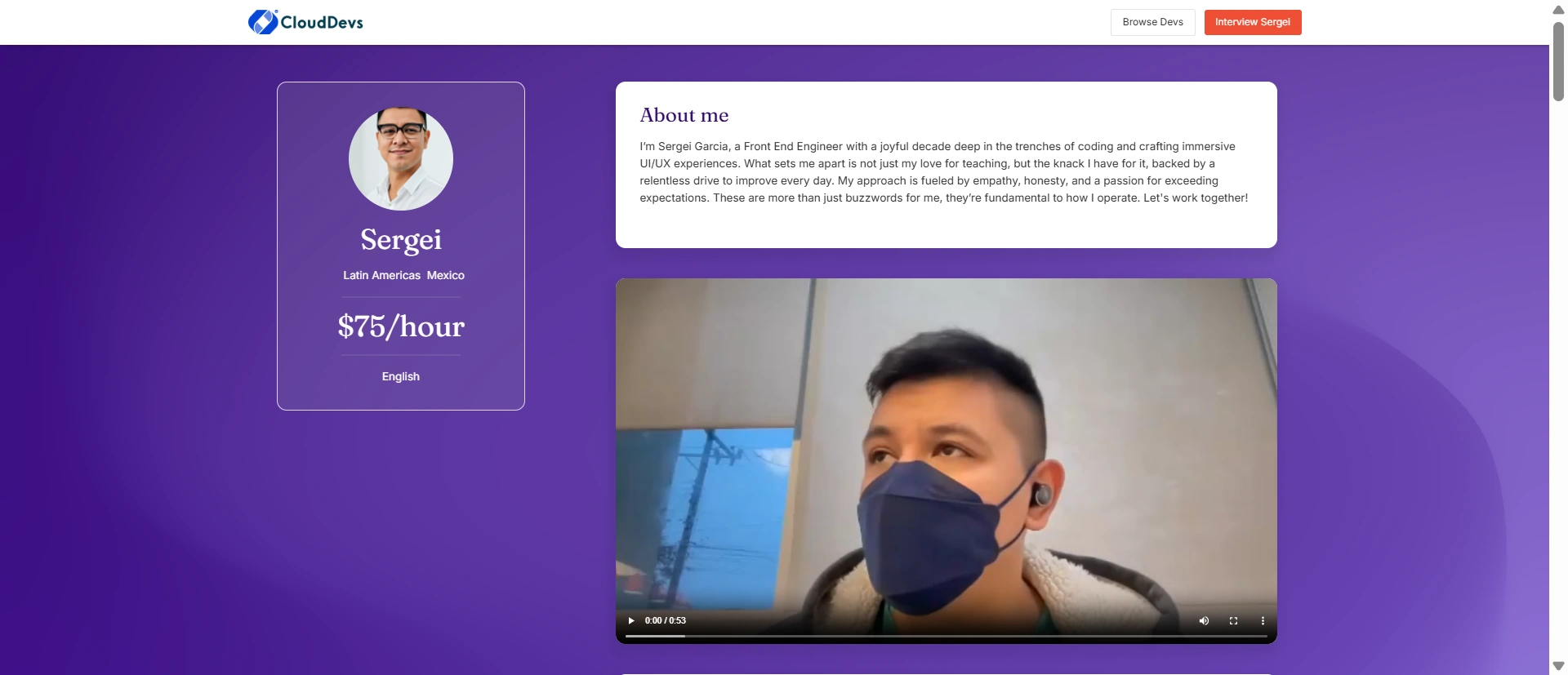This screenshot has width=1568, height=675.
Task: Select the name heading Sergei
Action: (401, 239)
